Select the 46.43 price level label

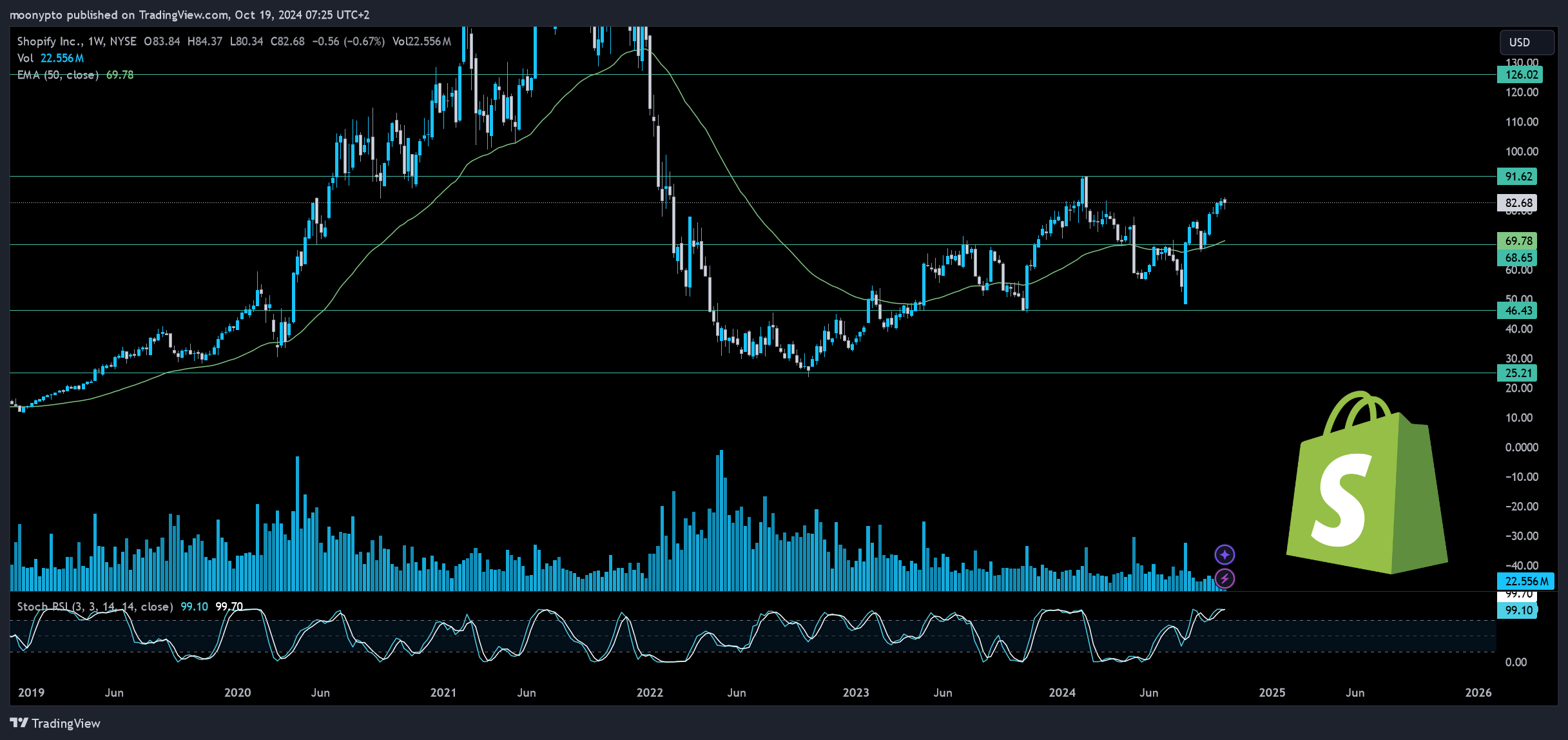click(x=1517, y=311)
